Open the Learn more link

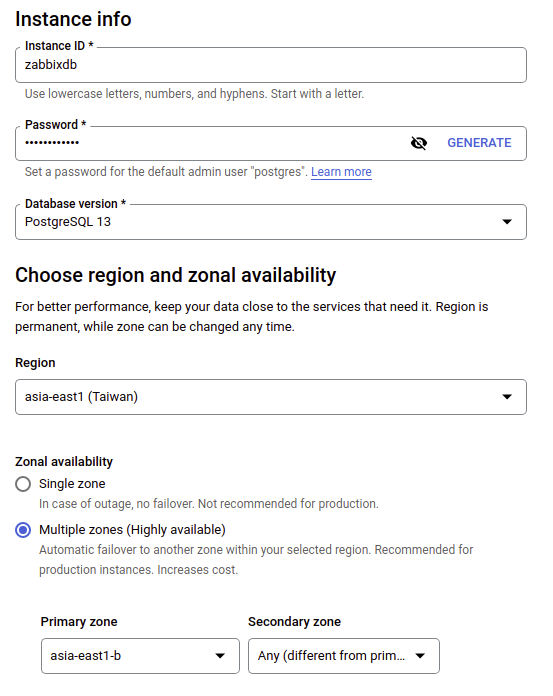[x=341, y=172]
